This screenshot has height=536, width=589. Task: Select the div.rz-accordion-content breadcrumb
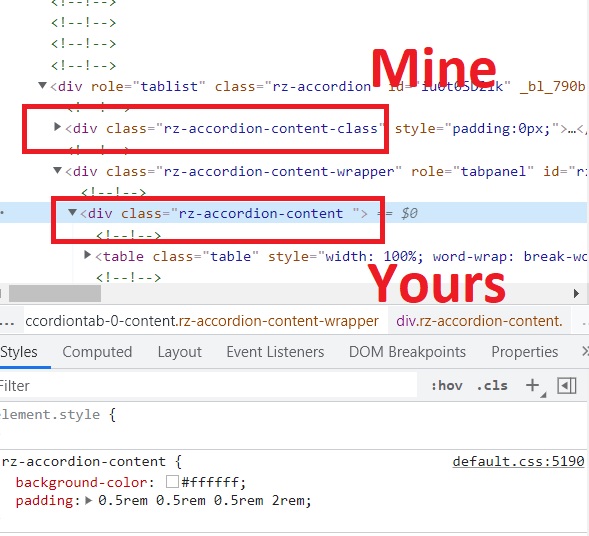click(479, 321)
